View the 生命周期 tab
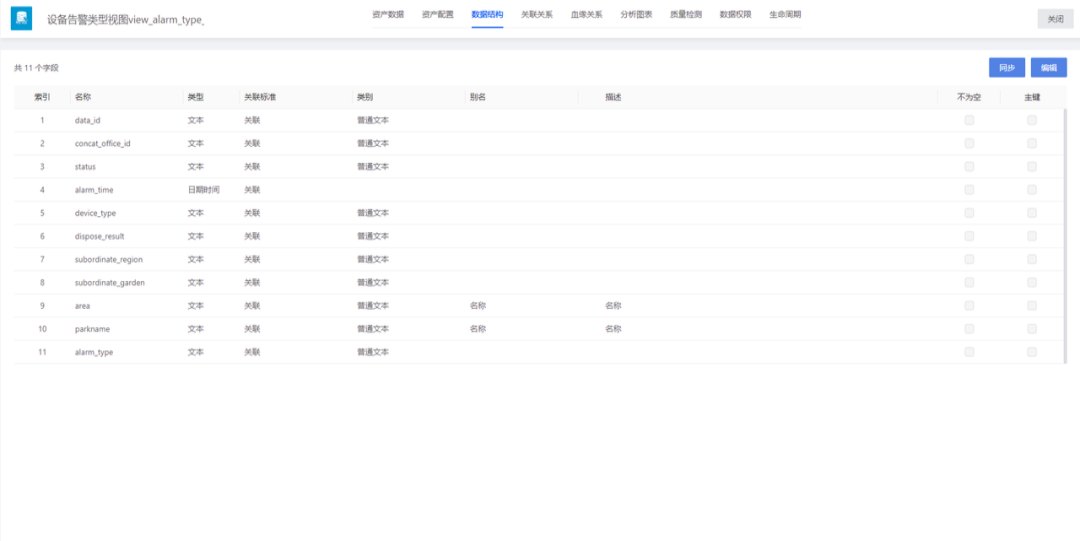 [x=785, y=14]
